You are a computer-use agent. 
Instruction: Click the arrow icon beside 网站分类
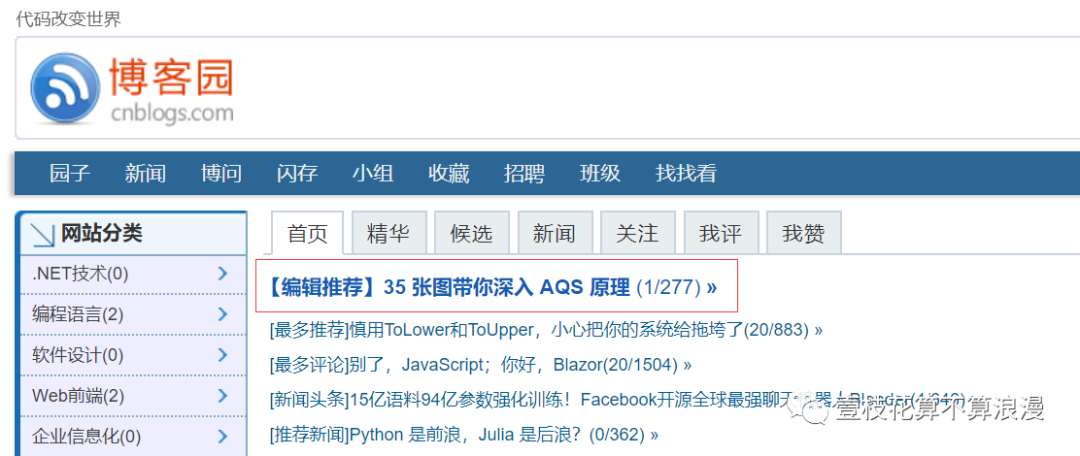(x=43, y=234)
